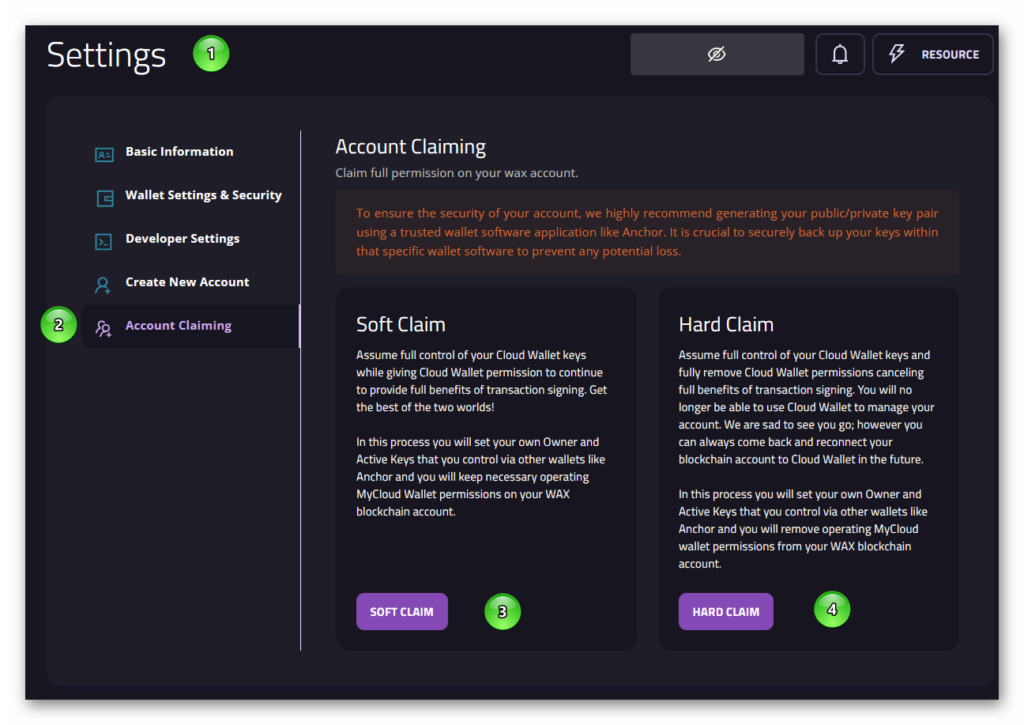Select the Account Claiming menu entry
Viewport: 1024px width, 725px height.
tap(190, 326)
